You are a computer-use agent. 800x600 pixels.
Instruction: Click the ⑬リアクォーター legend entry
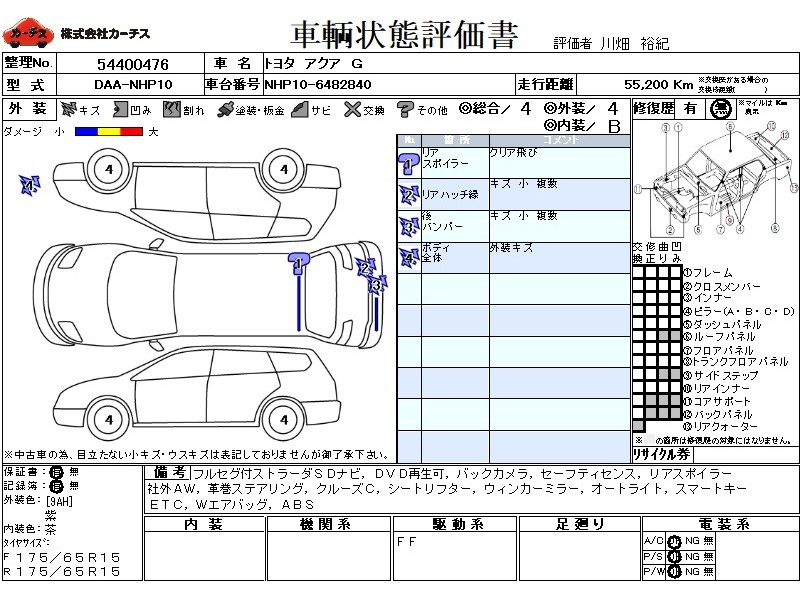pyautogui.click(x=720, y=427)
